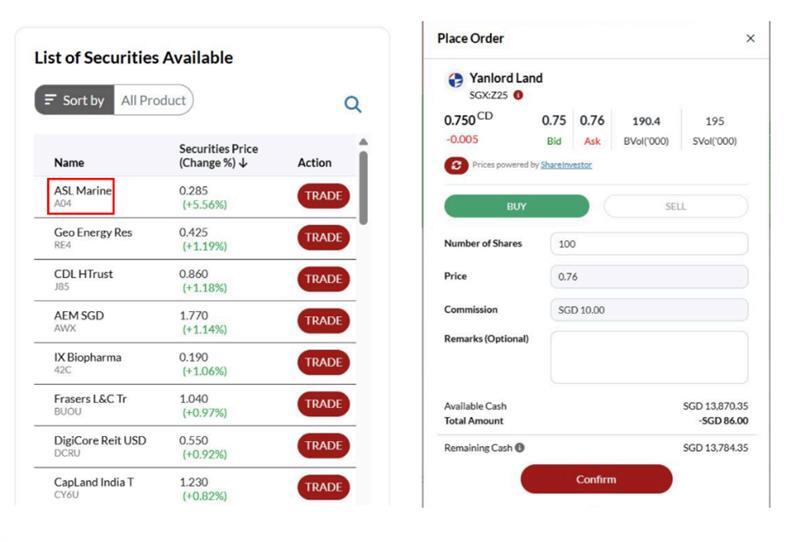800x542 pixels.
Task: Click the red info icon beside SGX:Z25
Action: tap(518, 95)
